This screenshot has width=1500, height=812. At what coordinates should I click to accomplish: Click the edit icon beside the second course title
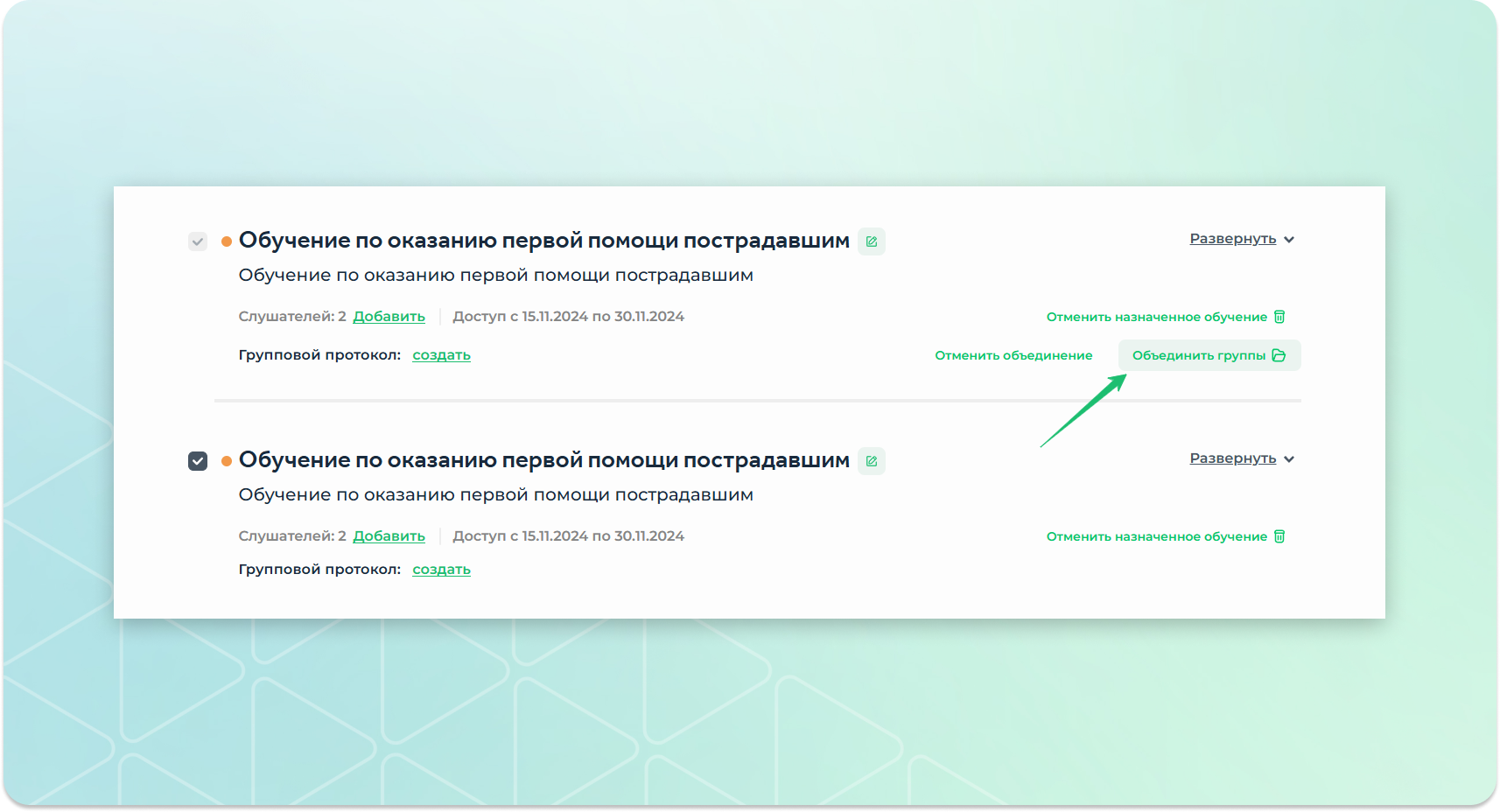[871, 461]
